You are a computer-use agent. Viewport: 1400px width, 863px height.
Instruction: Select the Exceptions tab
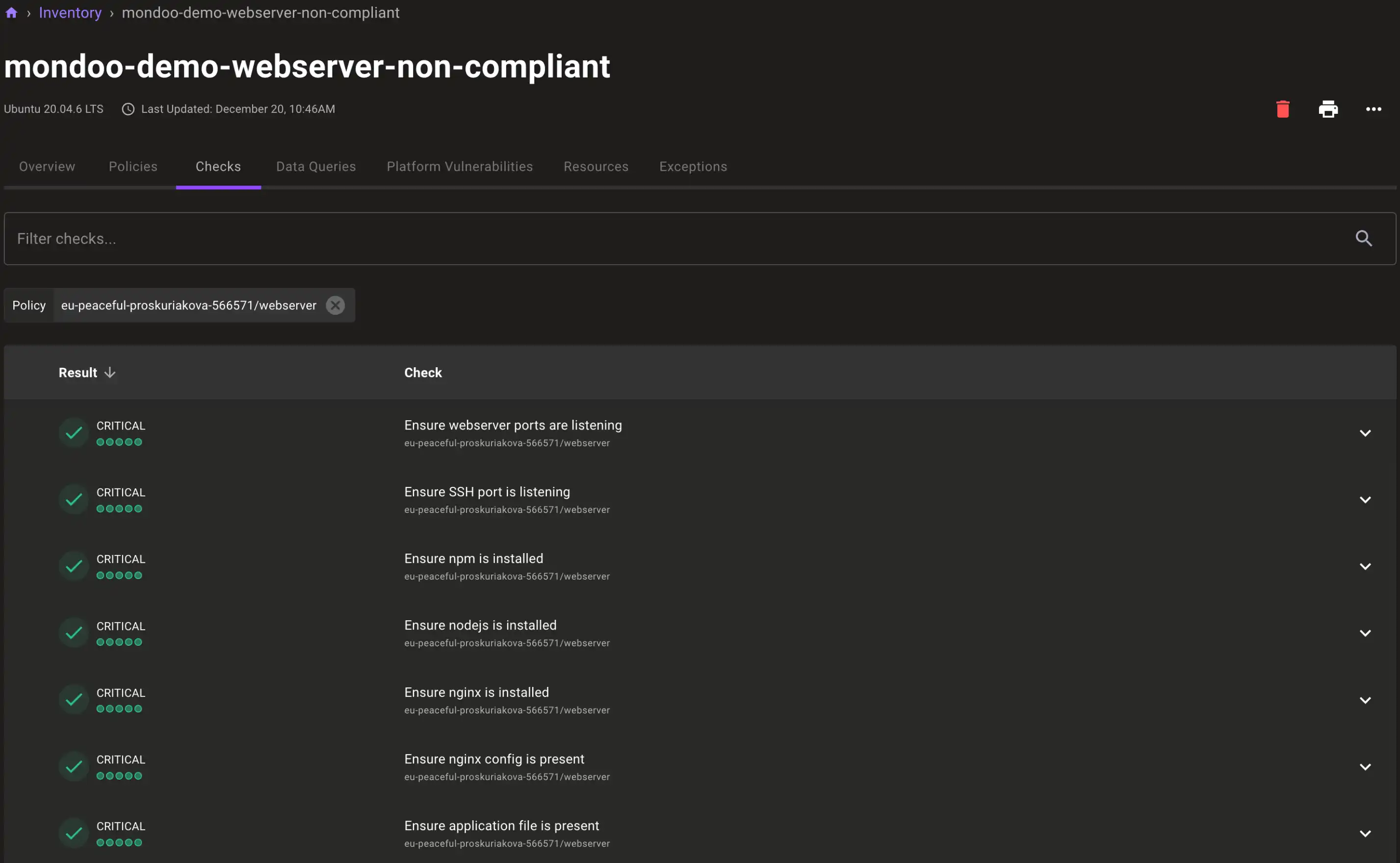[693, 166]
